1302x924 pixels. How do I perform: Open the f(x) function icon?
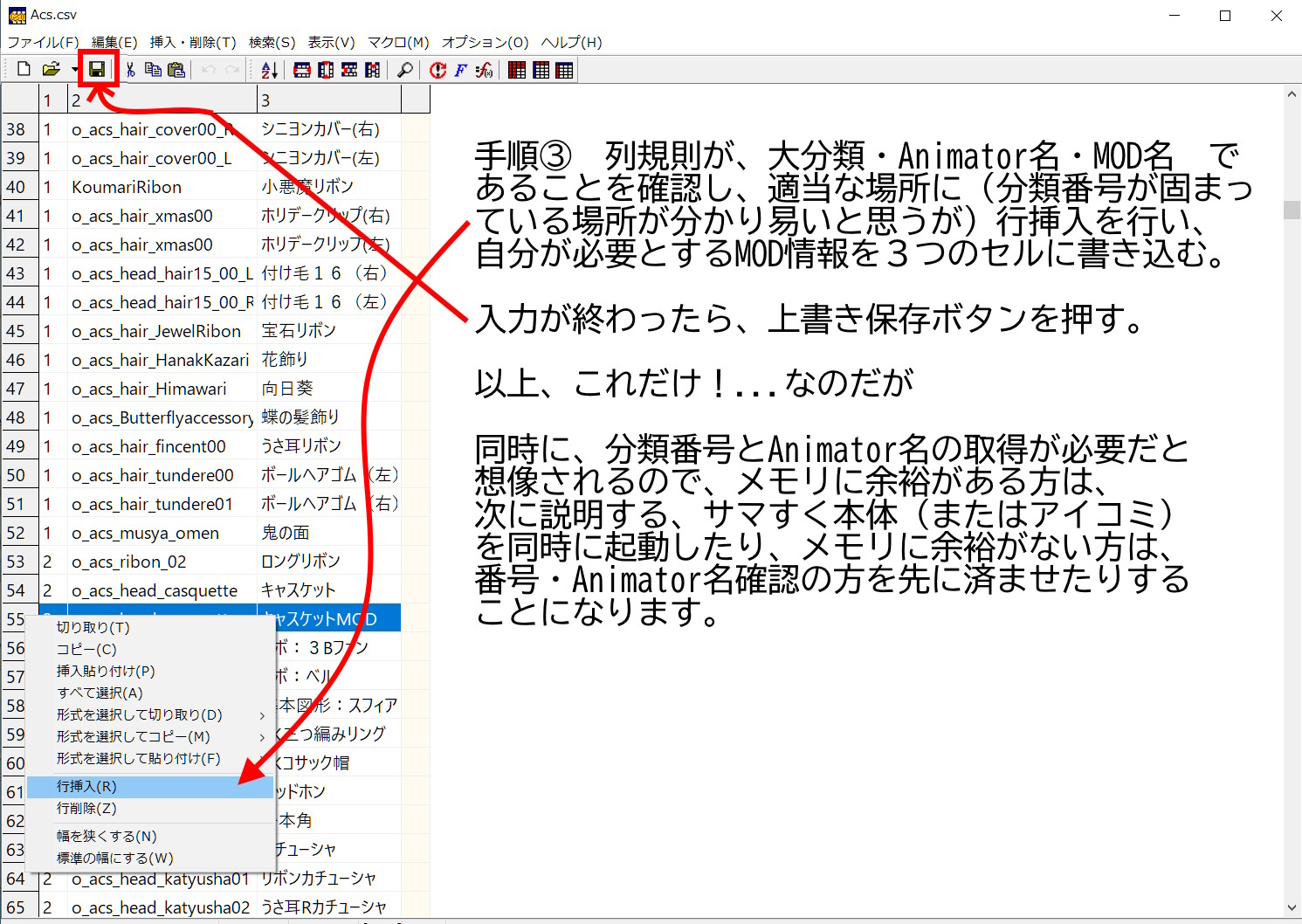tap(484, 70)
